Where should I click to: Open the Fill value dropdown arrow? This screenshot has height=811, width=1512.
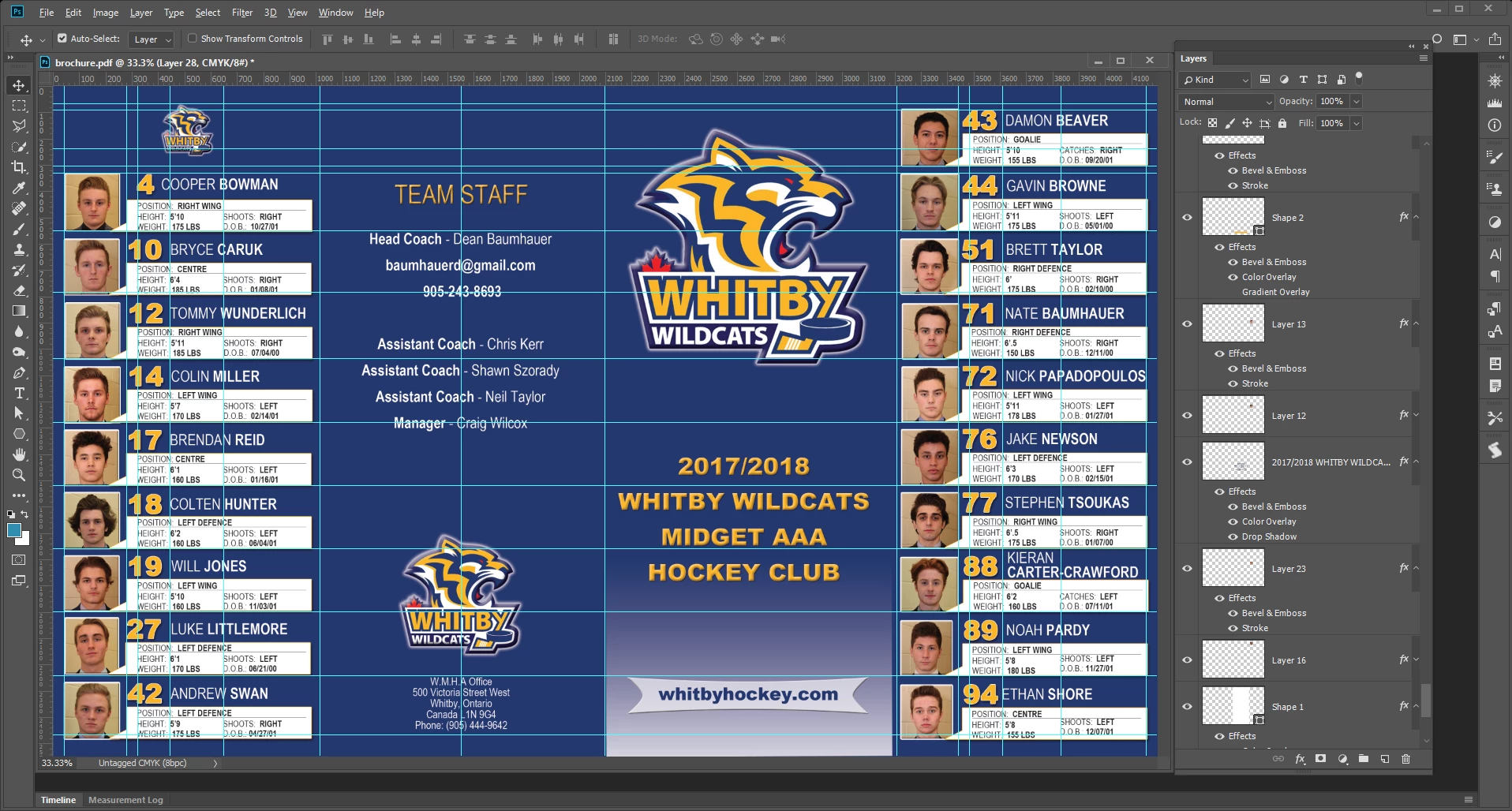coord(1356,123)
